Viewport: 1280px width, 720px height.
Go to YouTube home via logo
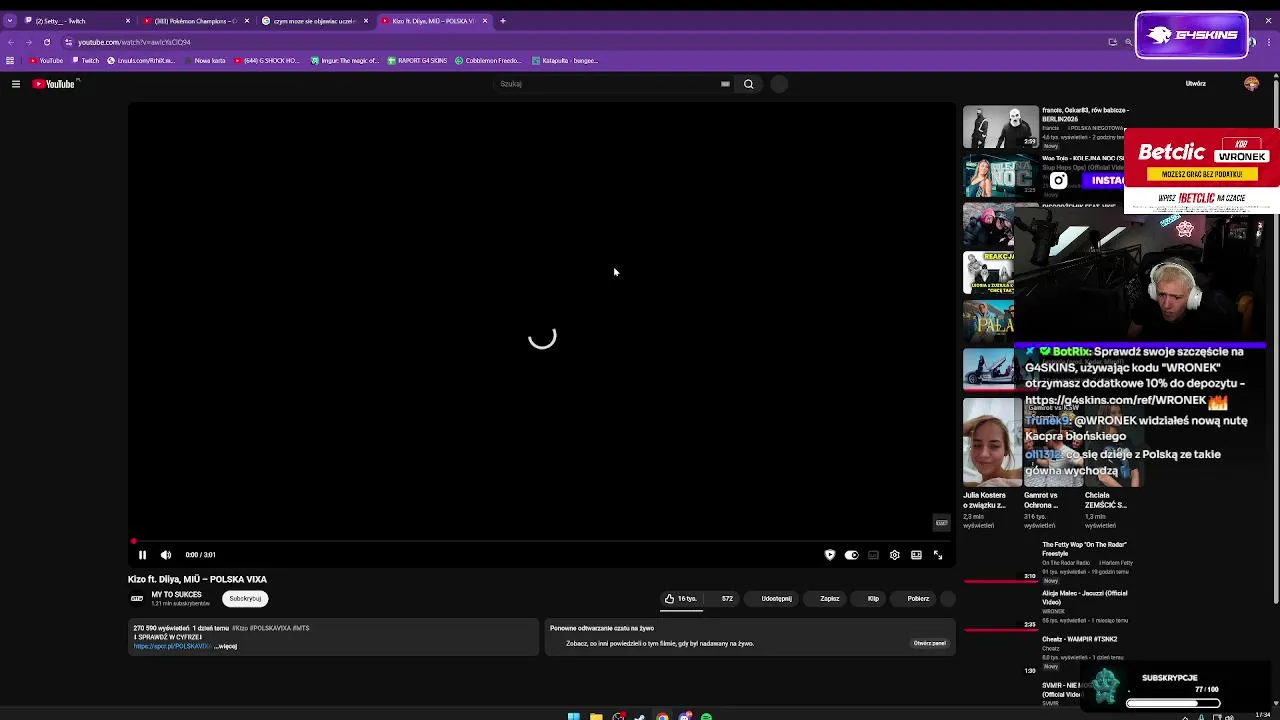pyautogui.click(x=55, y=84)
